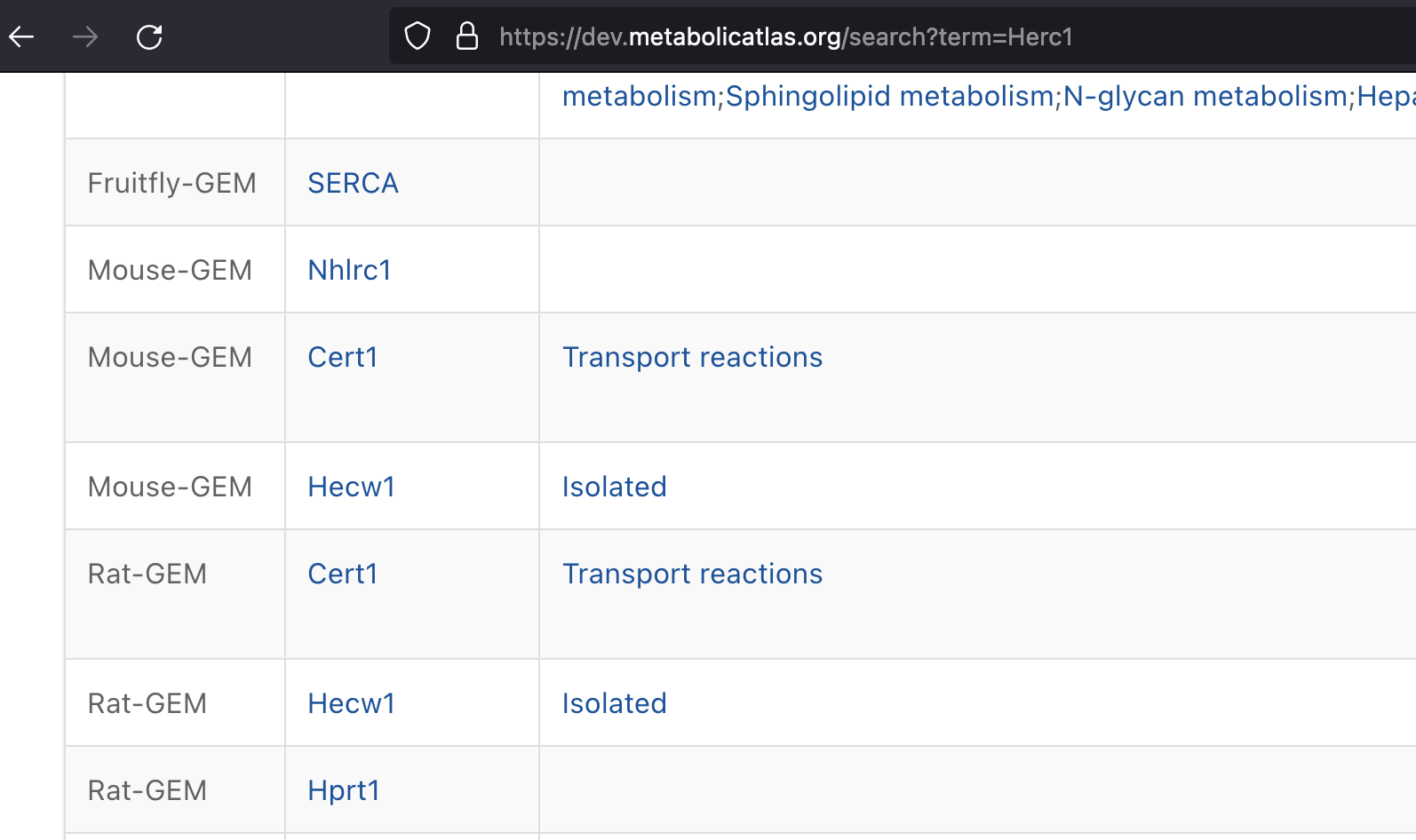Image resolution: width=1416 pixels, height=840 pixels.
Task: Open Transport reactions for Rat-GEM Cert1
Action: point(692,574)
